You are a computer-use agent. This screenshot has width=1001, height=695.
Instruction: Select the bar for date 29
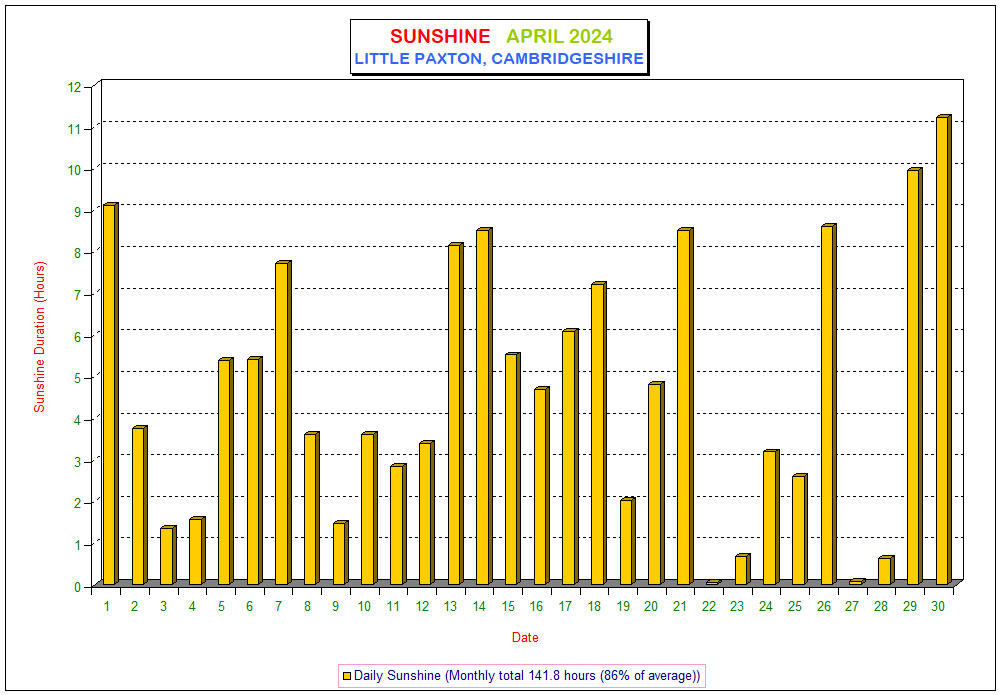point(914,377)
